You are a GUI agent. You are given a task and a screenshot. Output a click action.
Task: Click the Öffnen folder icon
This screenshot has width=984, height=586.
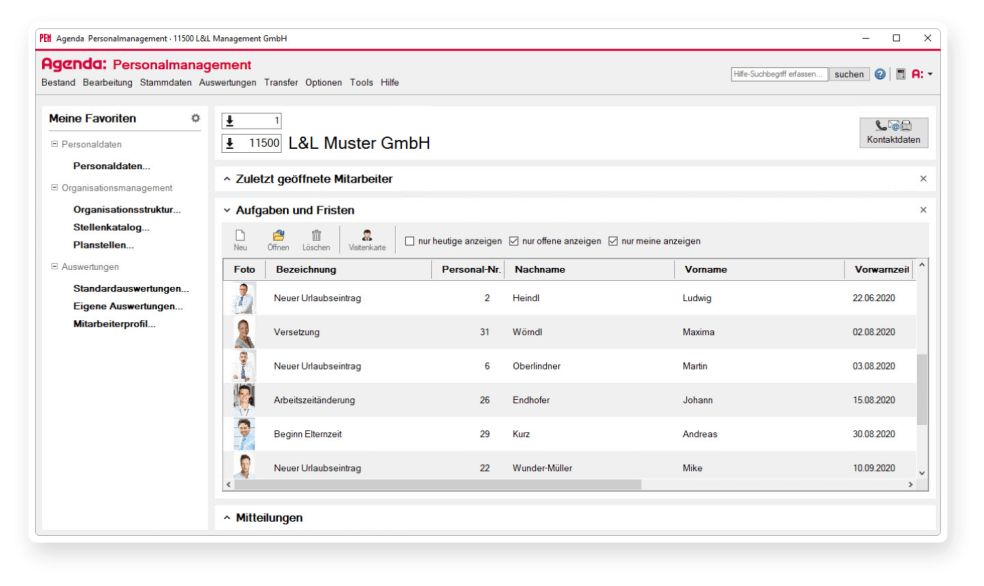(x=278, y=236)
